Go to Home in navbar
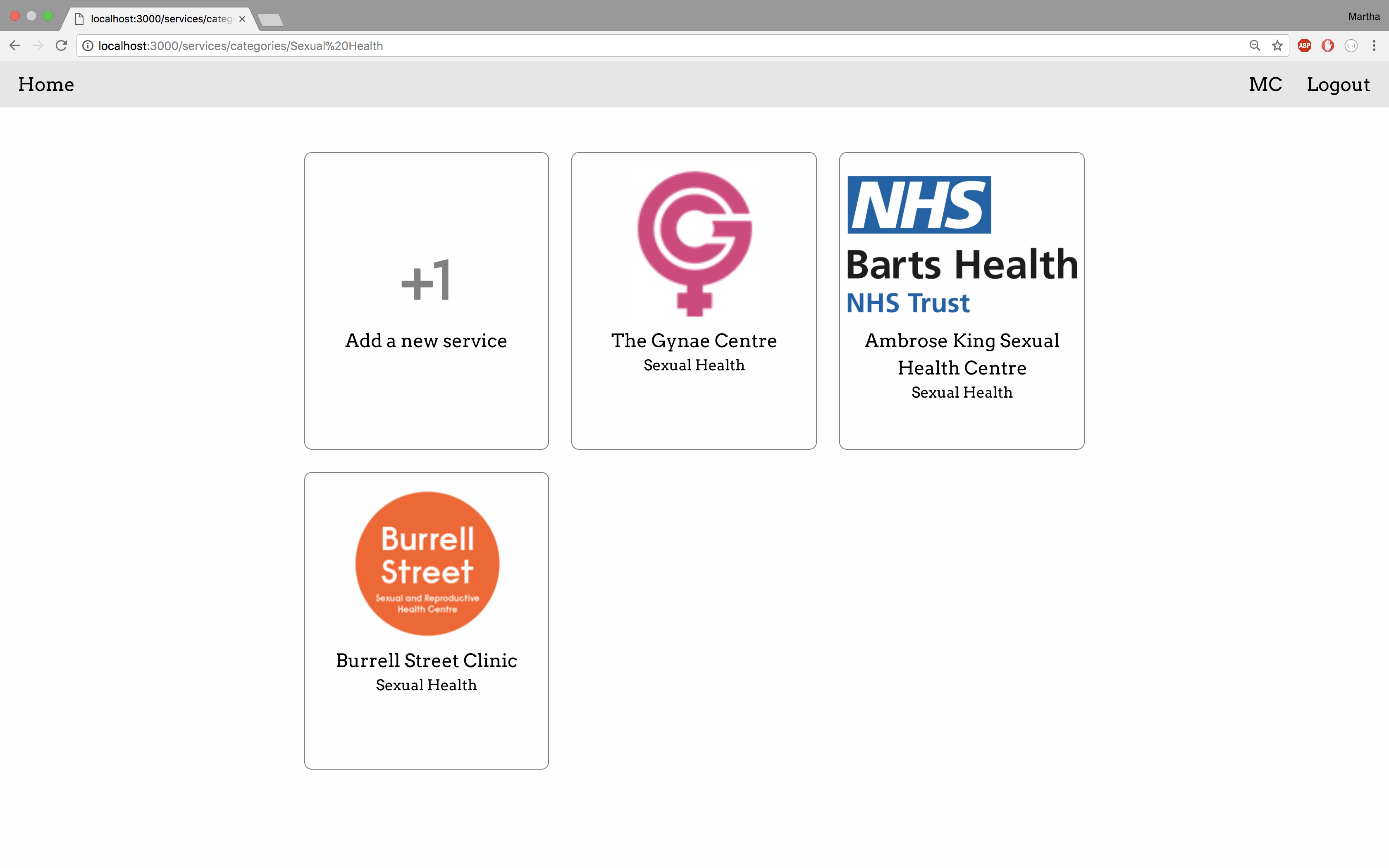 click(46, 84)
